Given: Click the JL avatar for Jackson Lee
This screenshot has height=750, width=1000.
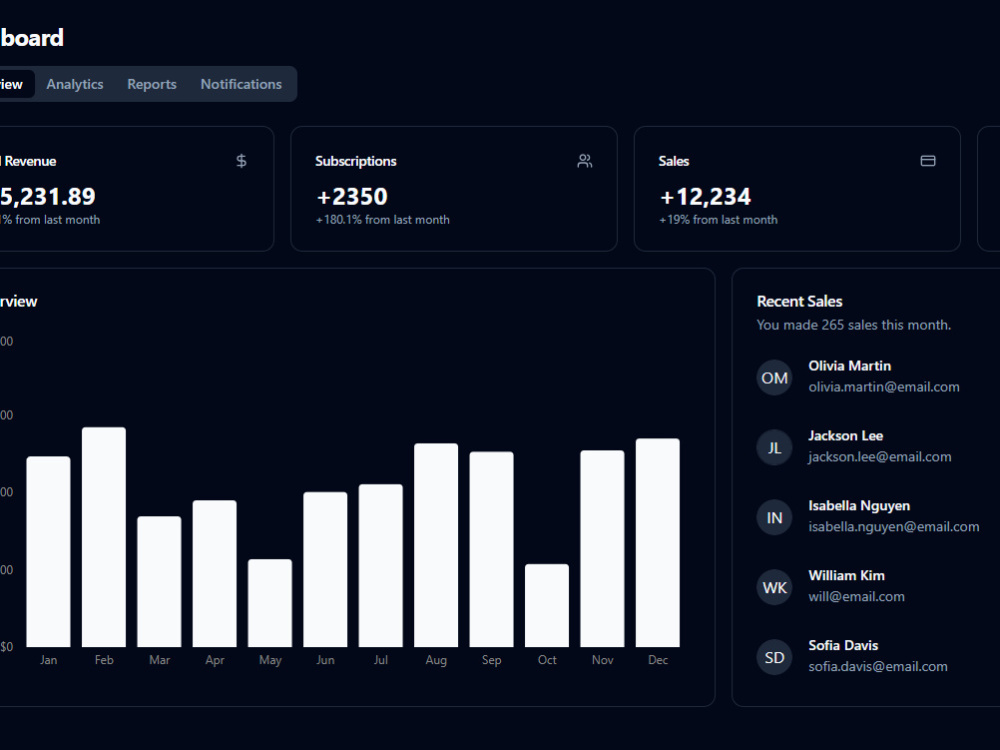Looking at the screenshot, I should pos(774,448).
